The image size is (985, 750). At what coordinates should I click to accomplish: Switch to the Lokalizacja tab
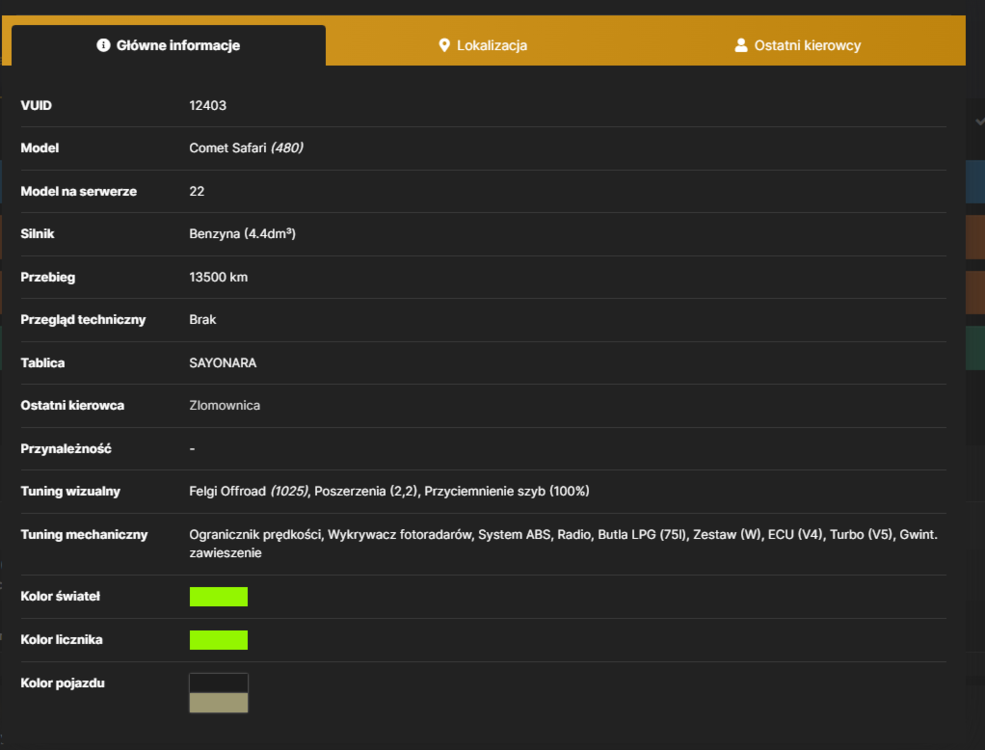(x=482, y=45)
